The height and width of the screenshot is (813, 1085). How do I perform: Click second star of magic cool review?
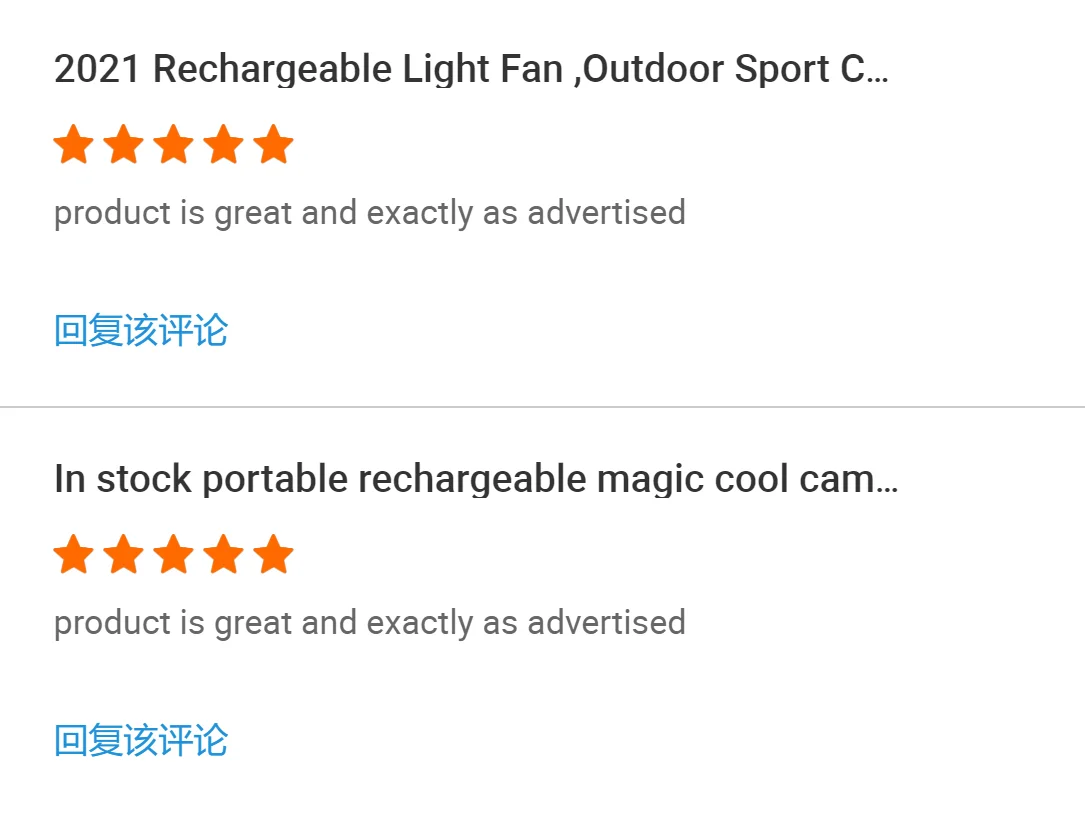tap(123, 555)
